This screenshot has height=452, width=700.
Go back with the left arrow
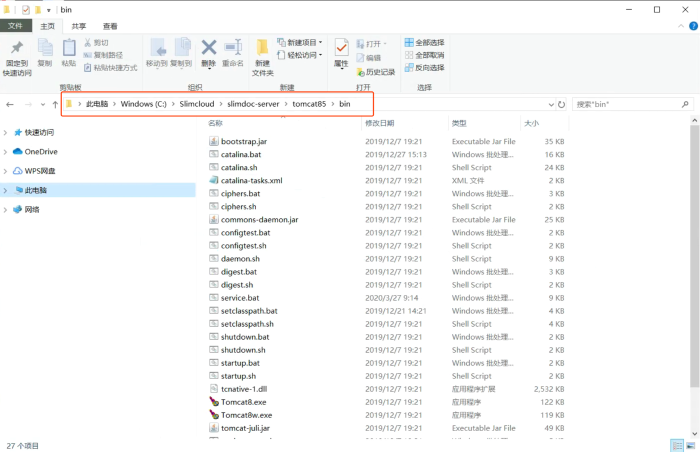point(10,105)
